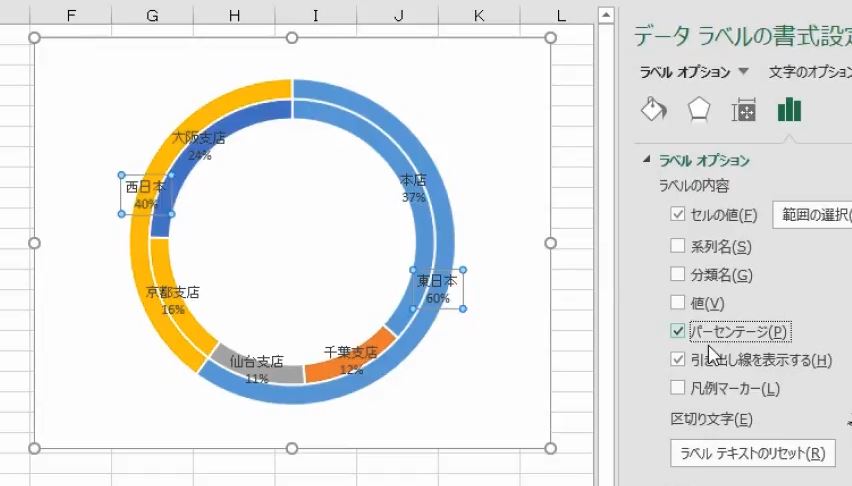Select the 東日本 60% data label
The height and width of the screenshot is (486, 852).
pyautogui.click(x=437, y=289)
